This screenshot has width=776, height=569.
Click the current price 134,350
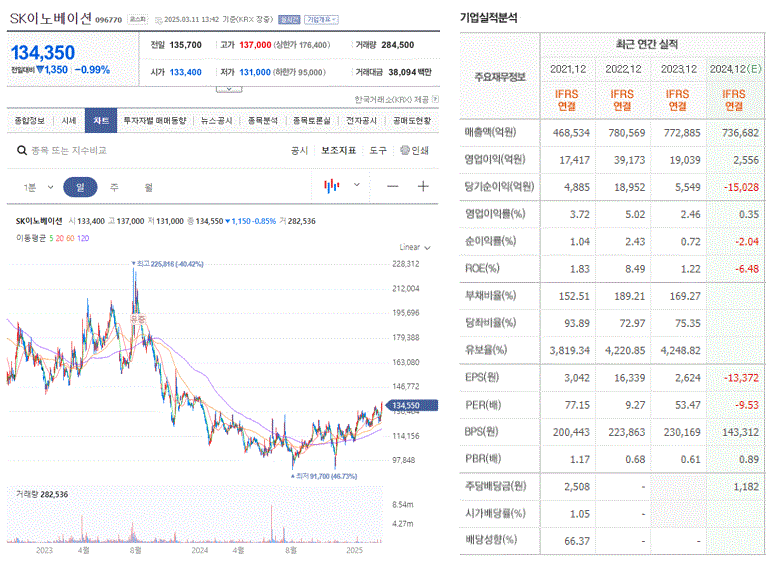click(x=43, y=52)
